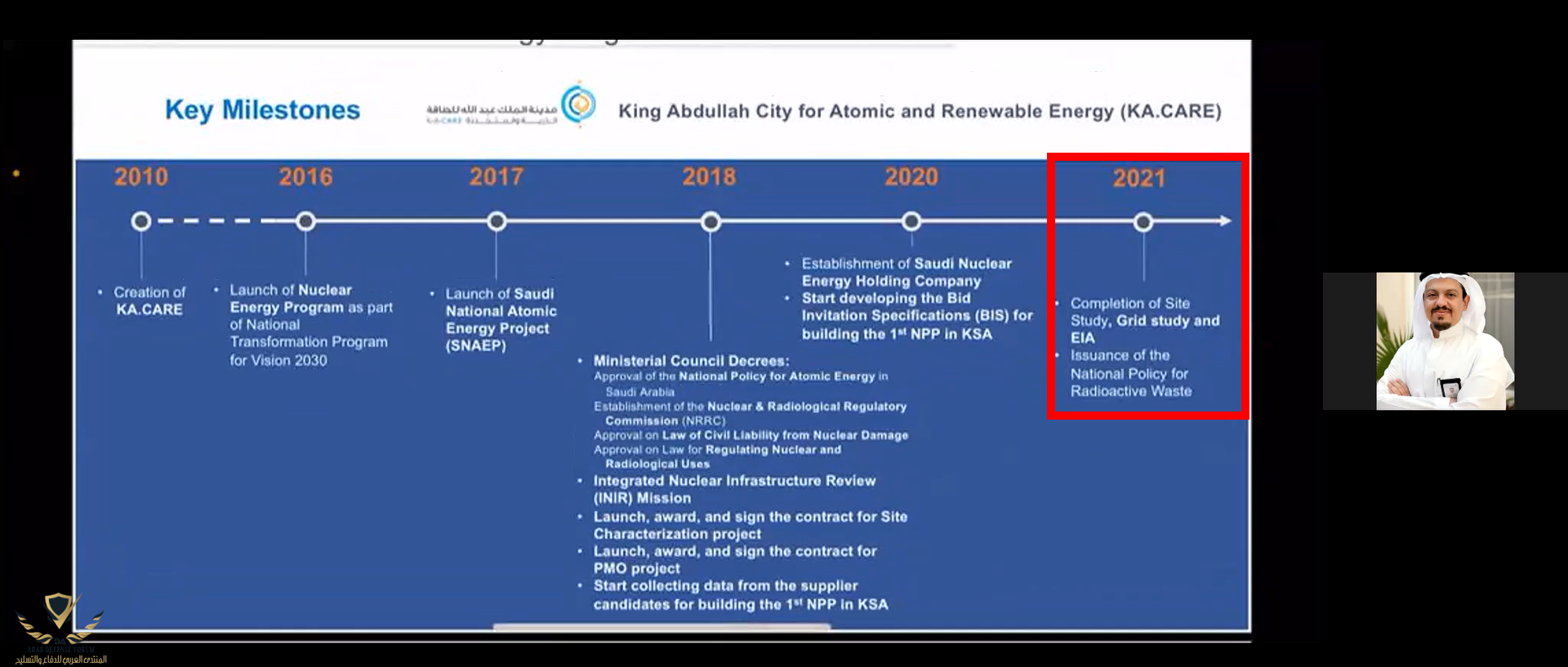Click the "Creation of KA.CARE" bullet
This screenshot has height=667, width=1568.
tap(144, 300)
